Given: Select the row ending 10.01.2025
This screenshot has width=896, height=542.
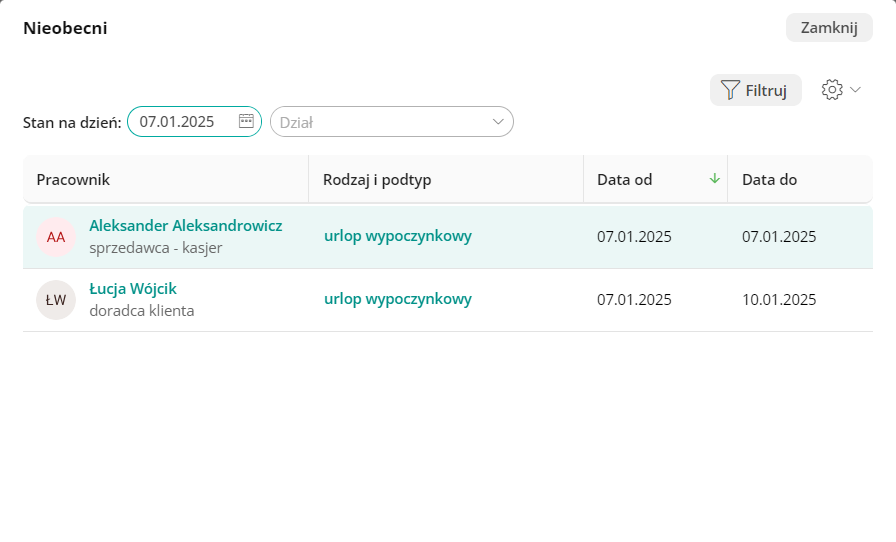Looking at the screenshot, I should coord(779,300).
